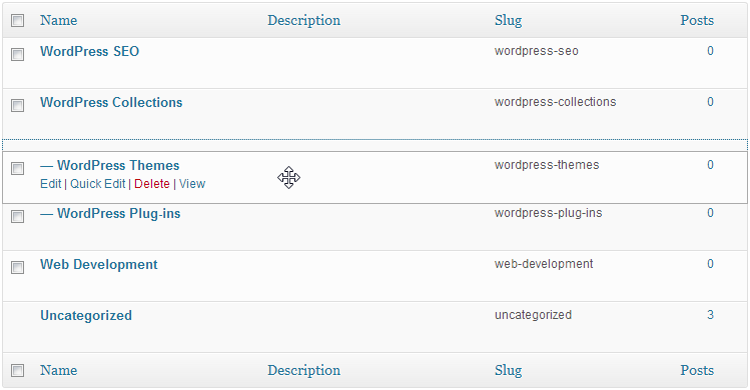
Task: Click post count 0 for WordPress Collections
Action: click(710, 102)
